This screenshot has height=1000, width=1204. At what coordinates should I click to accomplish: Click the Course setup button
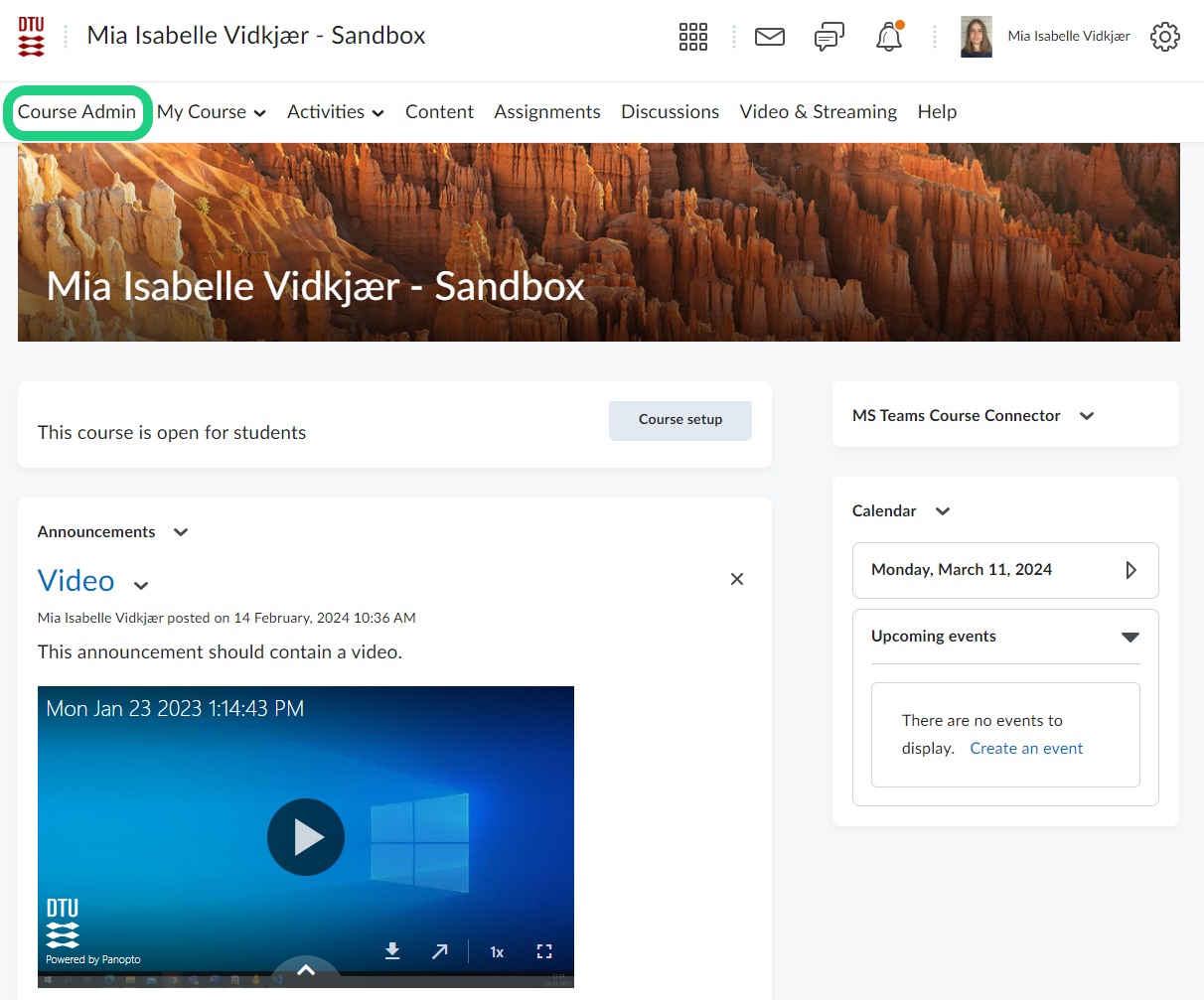[680, 420]
